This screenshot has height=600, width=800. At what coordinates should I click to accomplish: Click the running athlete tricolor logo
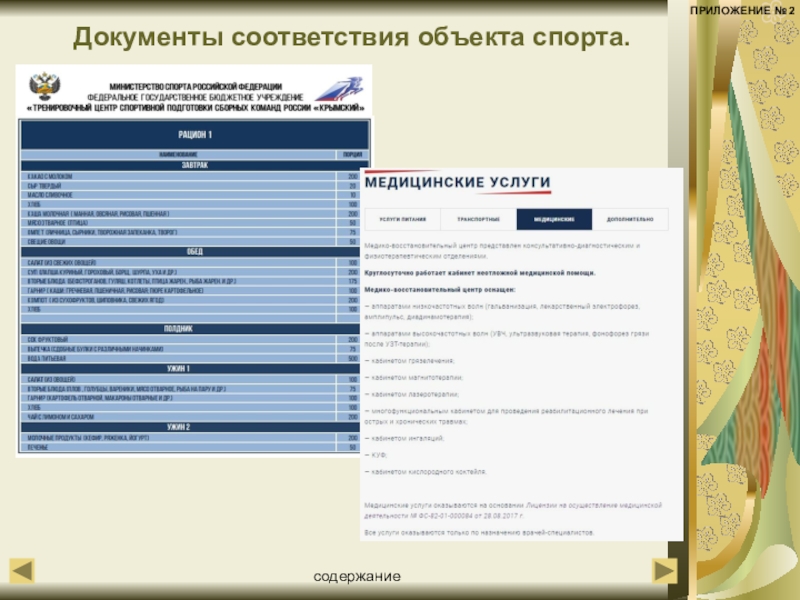339,89
